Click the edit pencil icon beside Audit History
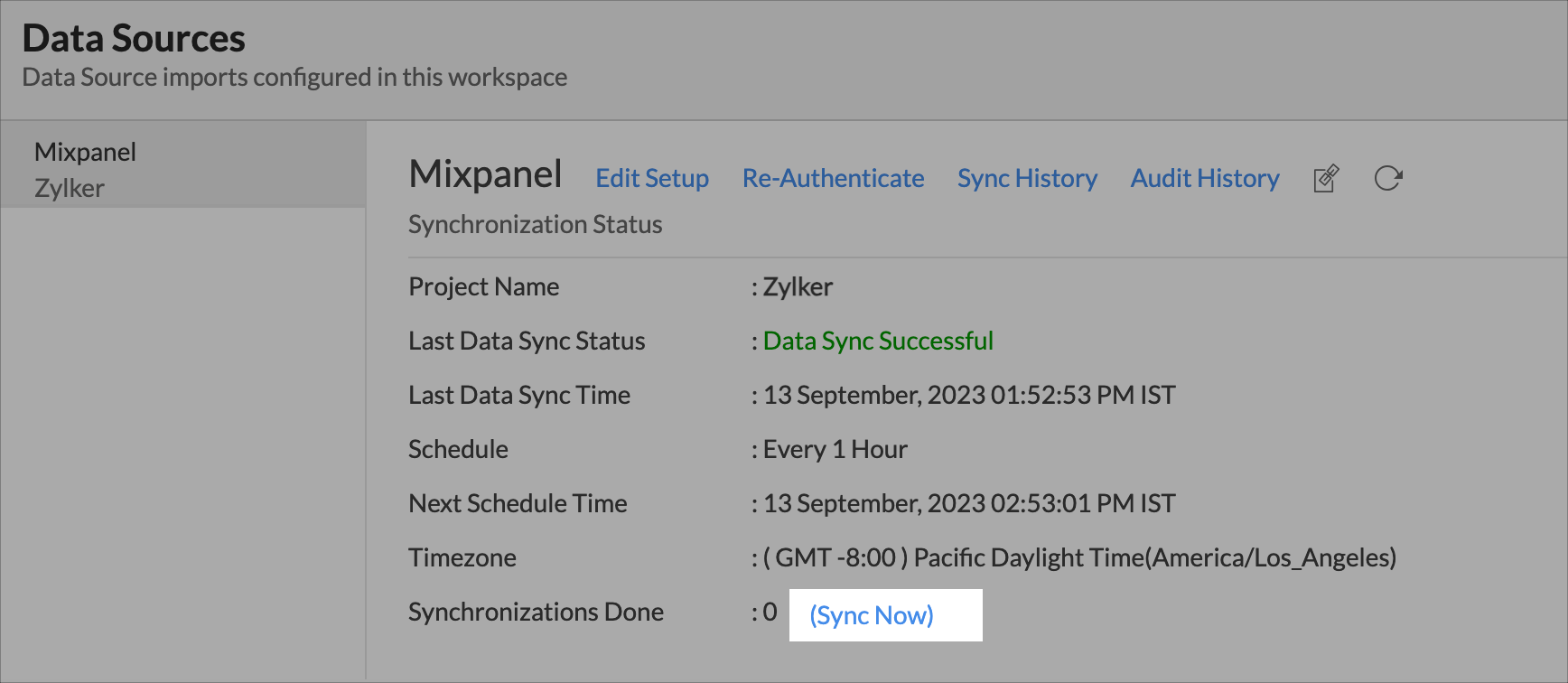Viewport: 1568px width, 683px height. point(1326,179)
